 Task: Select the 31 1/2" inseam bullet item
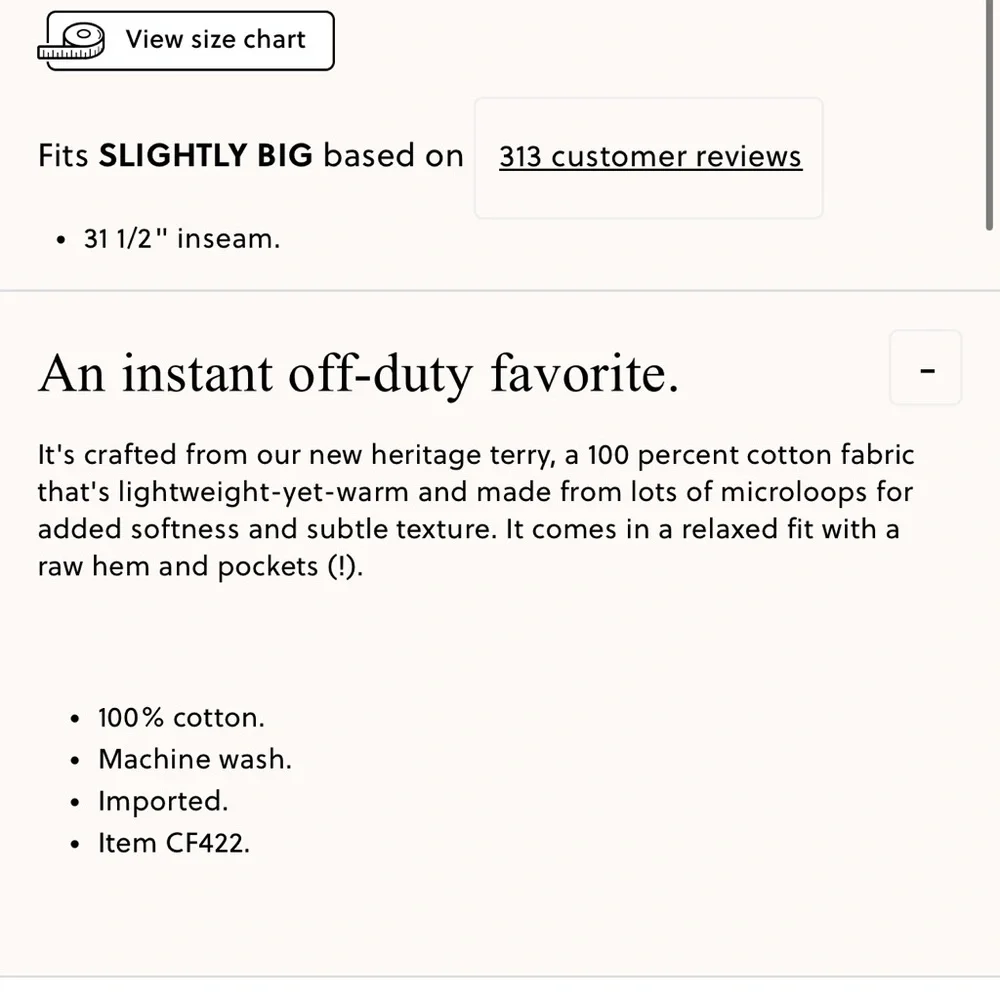coord(182,239)
